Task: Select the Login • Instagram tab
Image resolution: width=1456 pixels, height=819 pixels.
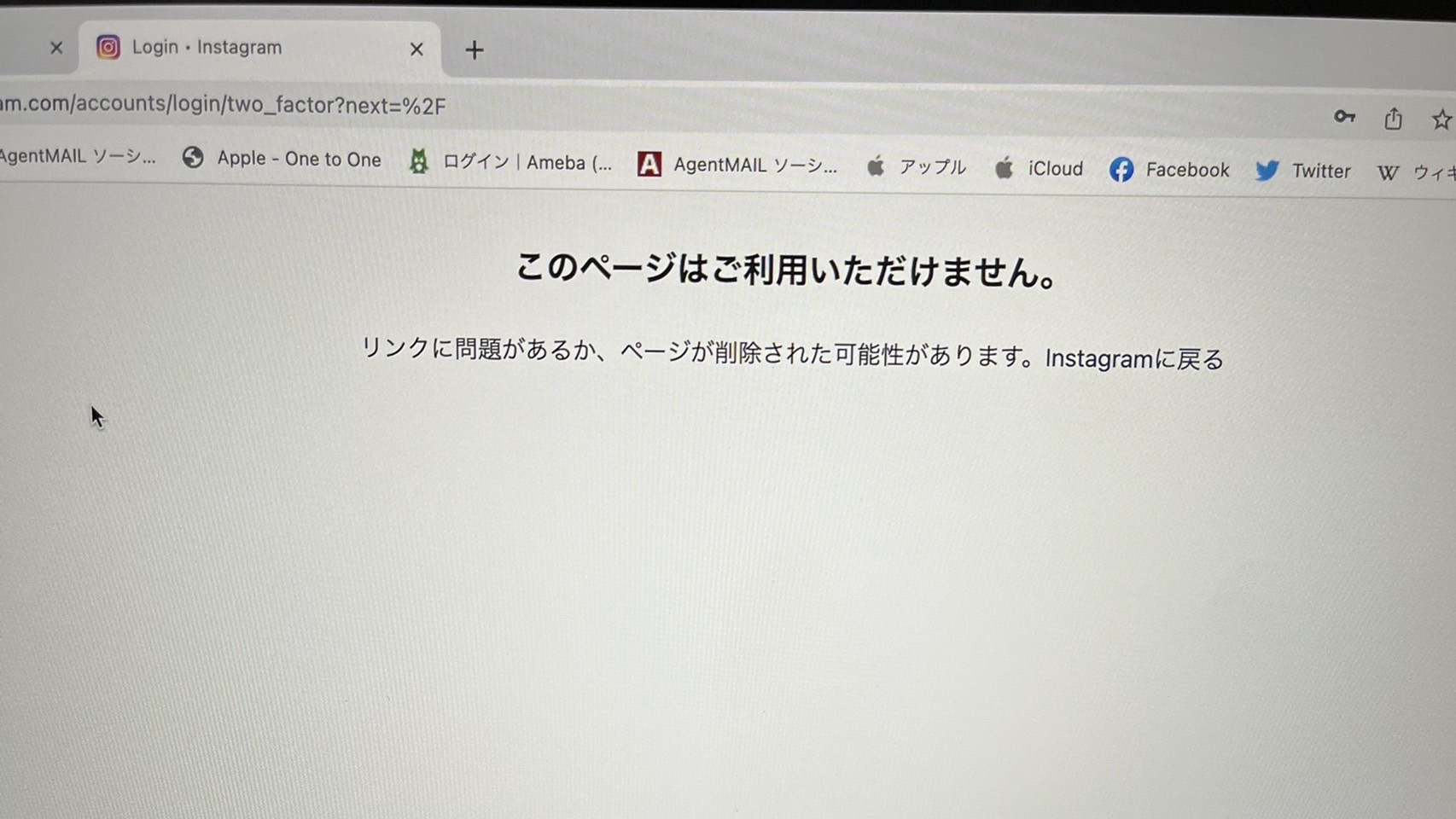Action: (x=259, y=48)
